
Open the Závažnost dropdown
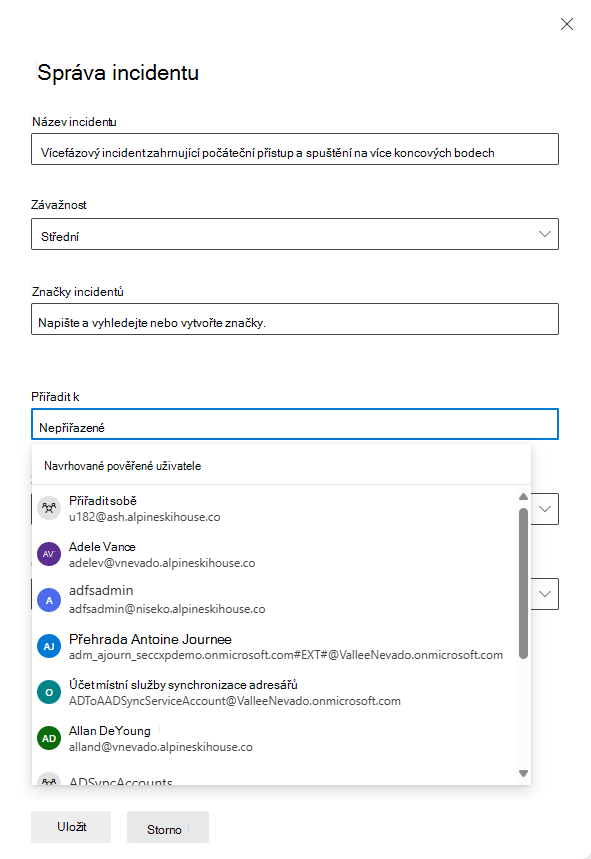545,233
